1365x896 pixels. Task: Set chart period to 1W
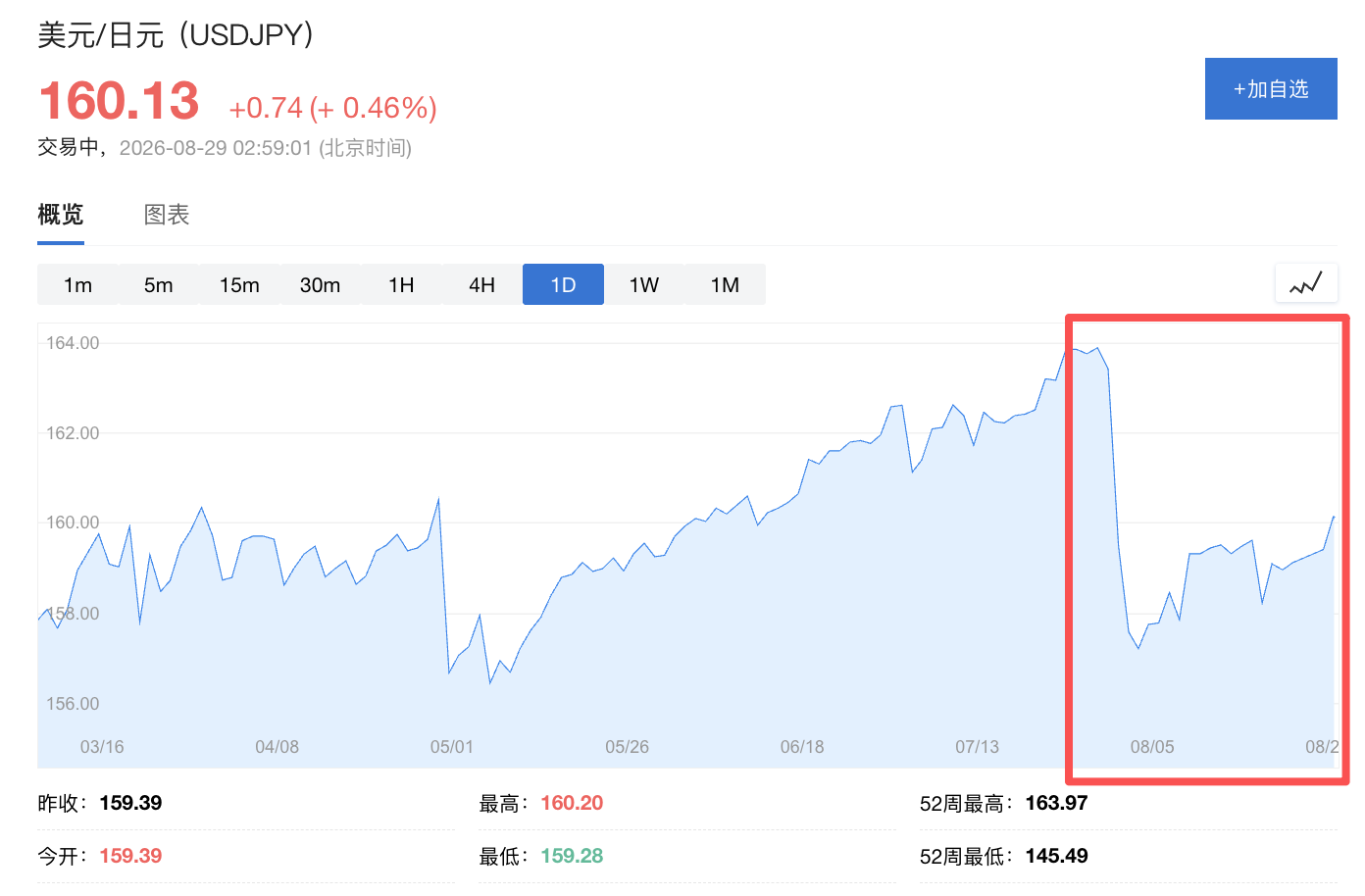644,284
